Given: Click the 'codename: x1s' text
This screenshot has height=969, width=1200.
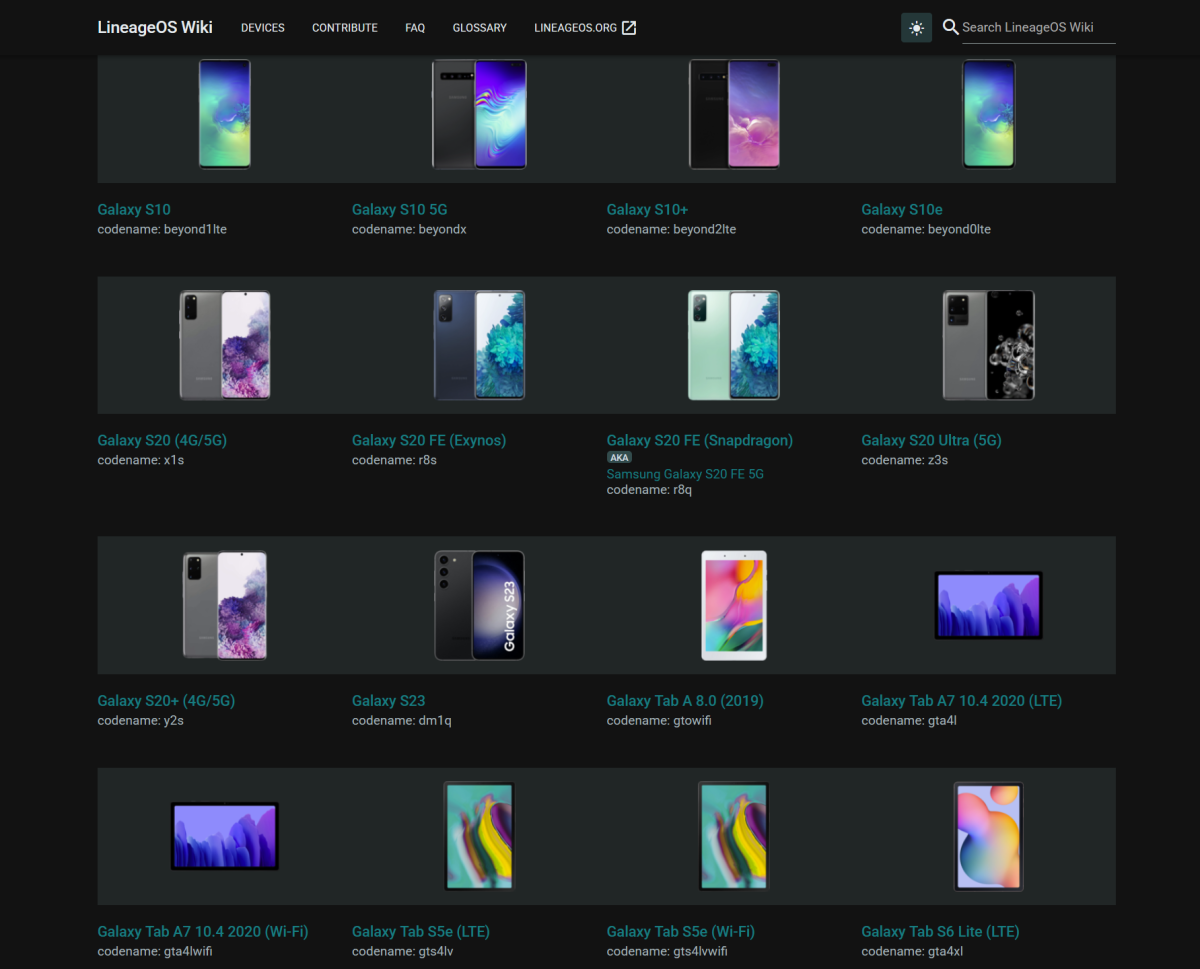Looking at the screenshot, I should (x=140, y=460).
